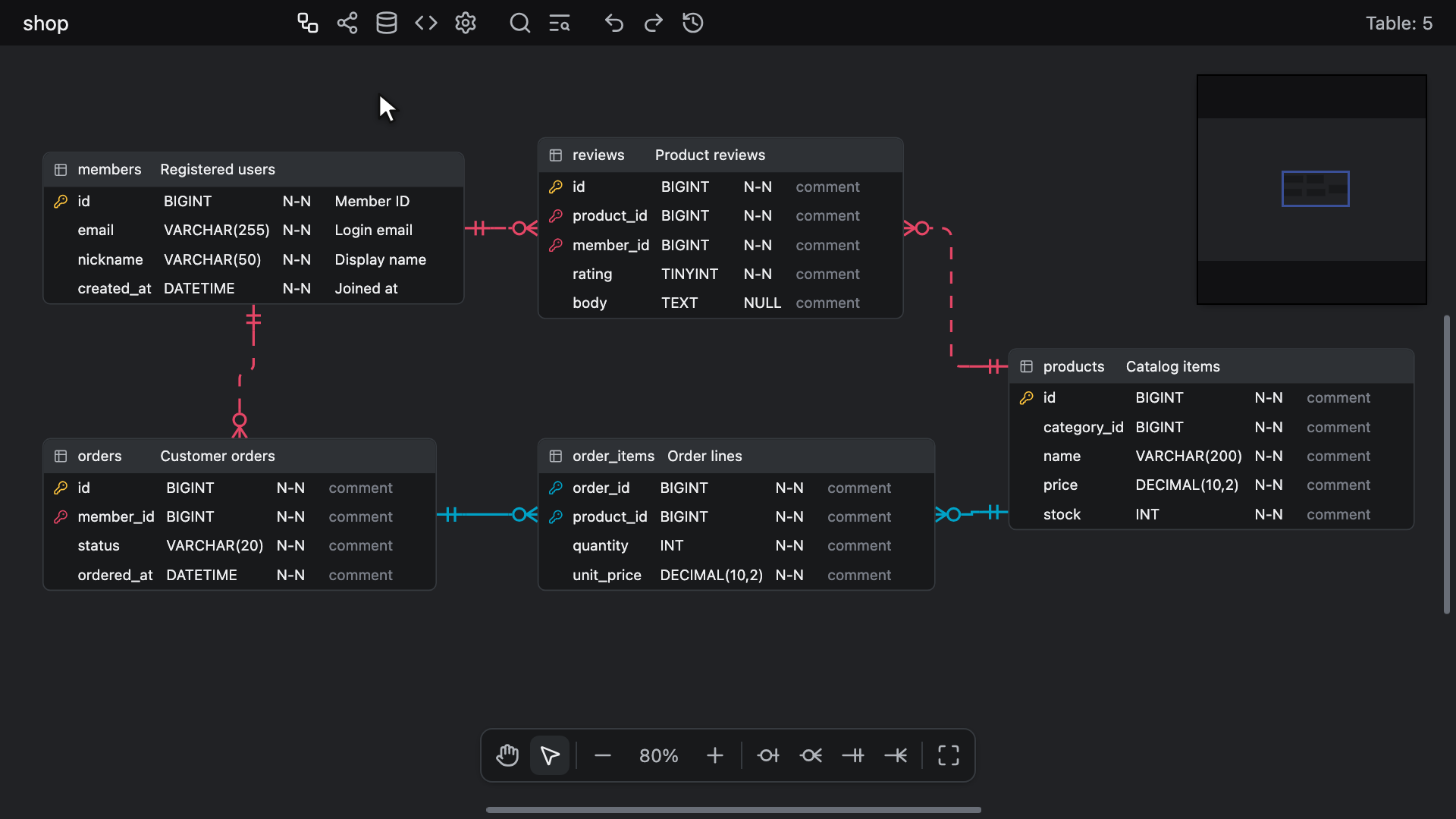
Task: Open the share icon in top toolbar
Action: point(347,23)
